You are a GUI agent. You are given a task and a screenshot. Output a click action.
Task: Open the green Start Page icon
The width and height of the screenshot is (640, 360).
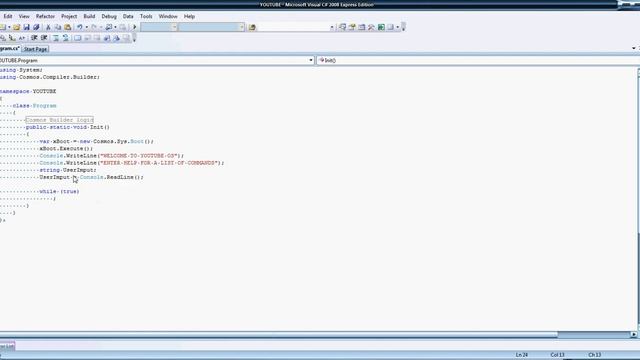point(381,27)
